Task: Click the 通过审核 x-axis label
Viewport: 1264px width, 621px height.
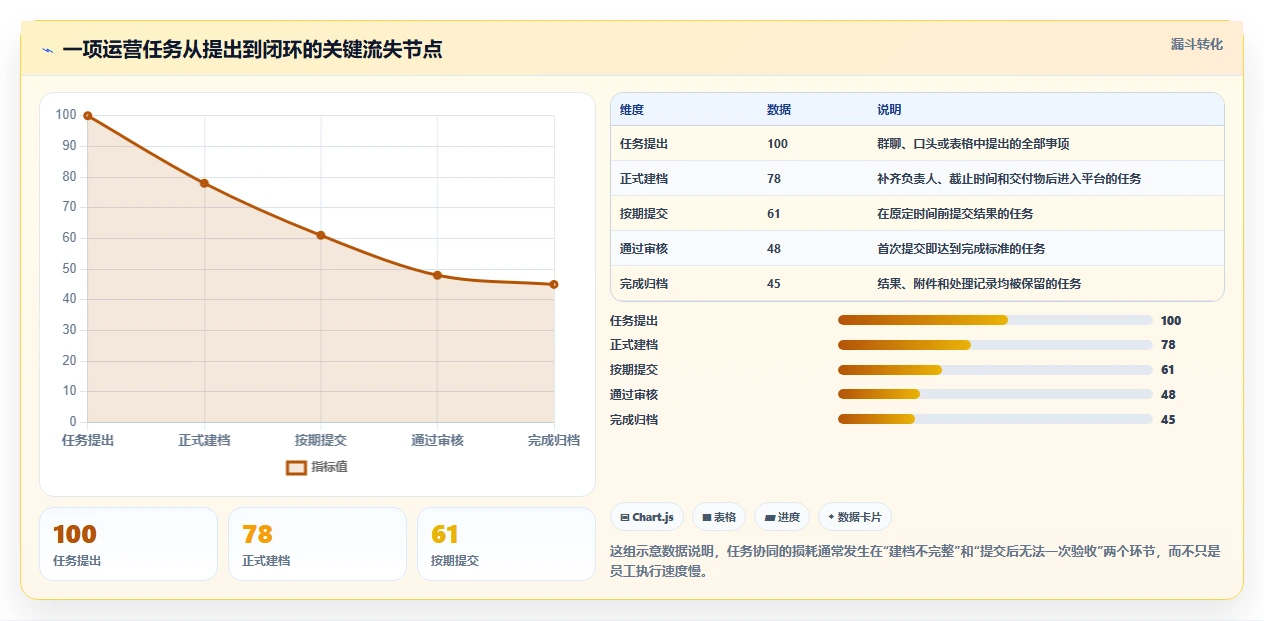Action: tap(437, 440)
